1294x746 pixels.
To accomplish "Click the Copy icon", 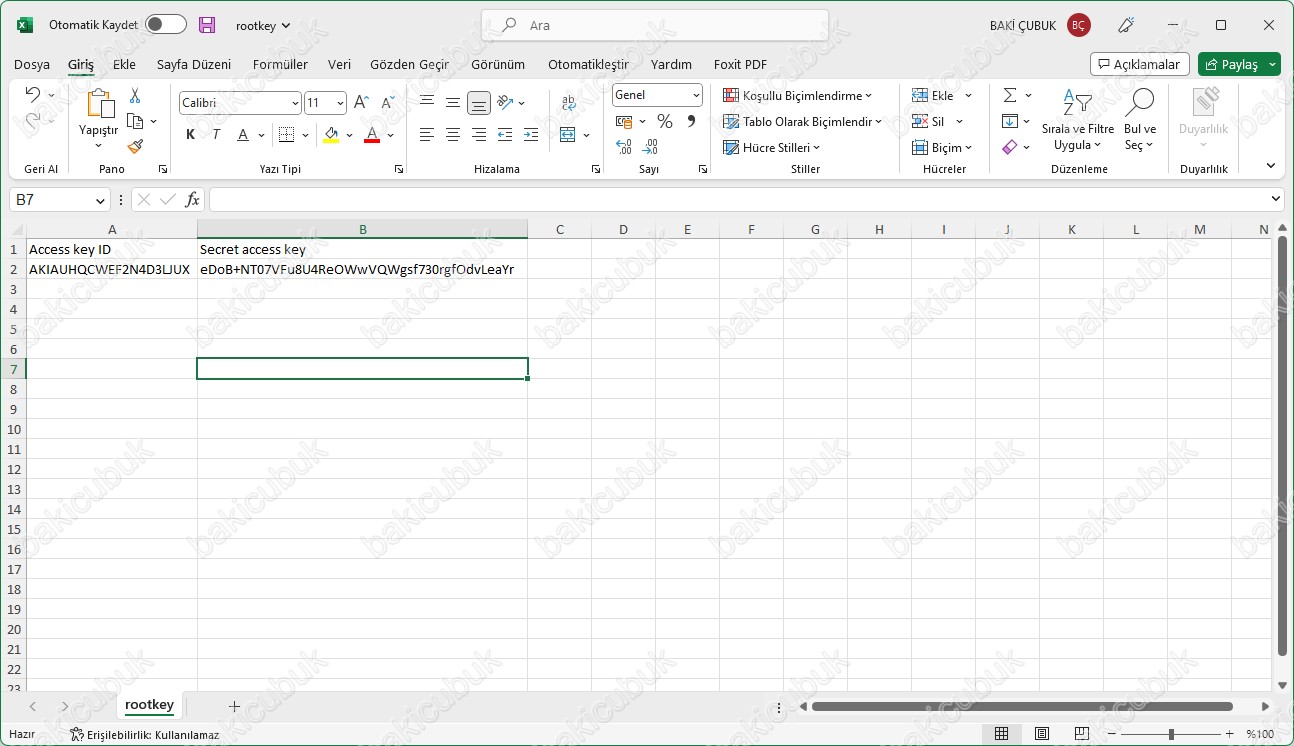I will click(x=135, y=121).
